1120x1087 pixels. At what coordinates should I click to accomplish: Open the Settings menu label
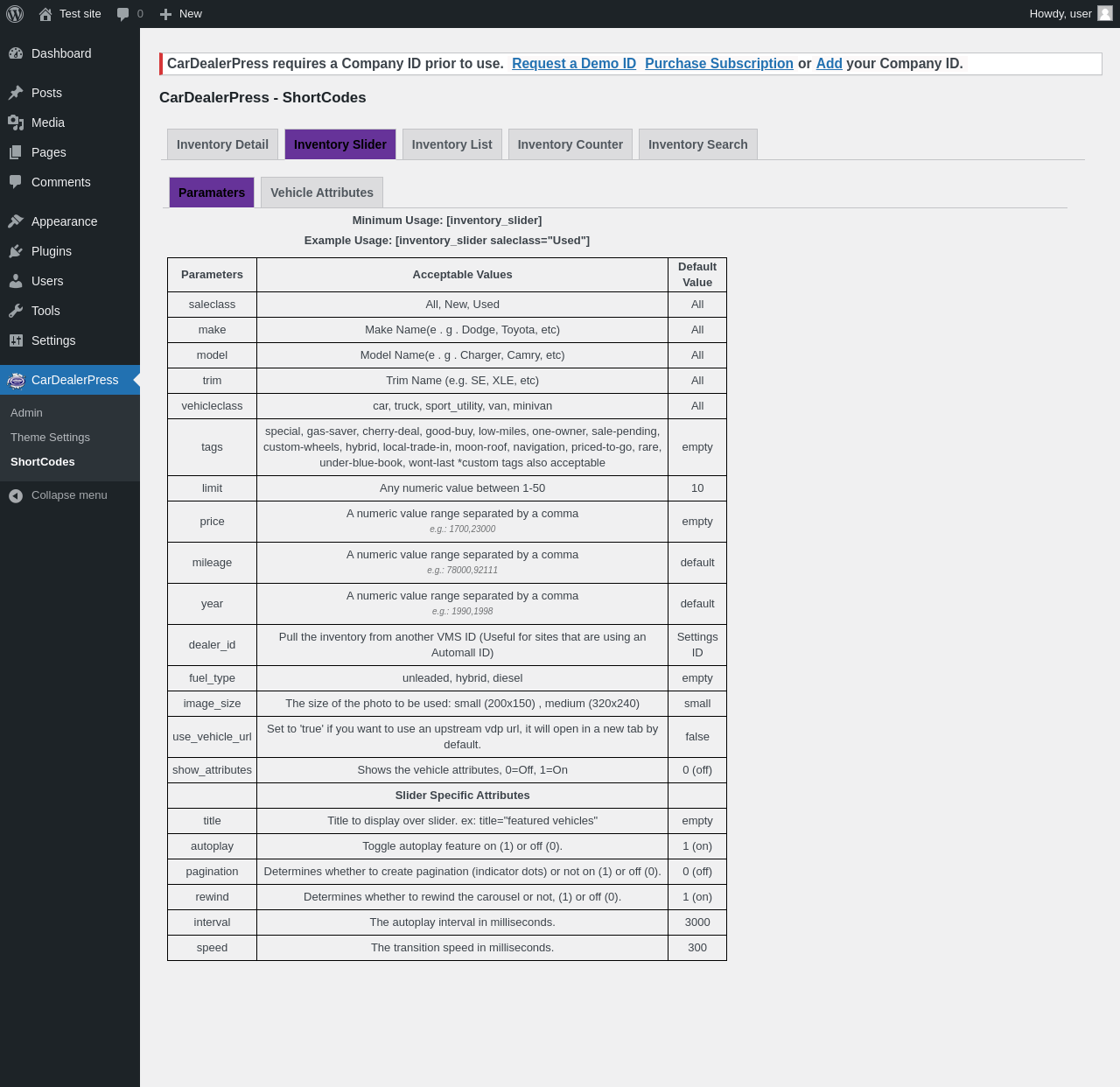click(x=53, y=340)
